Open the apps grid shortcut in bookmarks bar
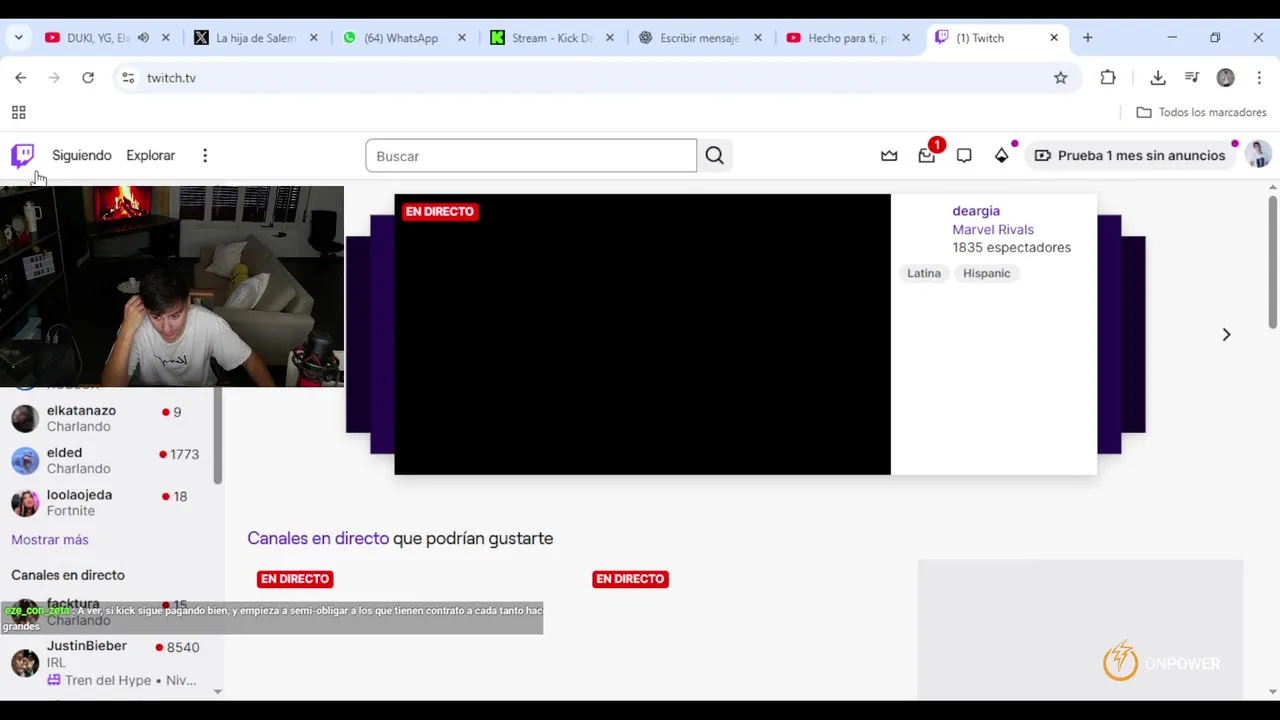Image resolution: width=1280 pixels, height=720 pixels. (18, 113)
